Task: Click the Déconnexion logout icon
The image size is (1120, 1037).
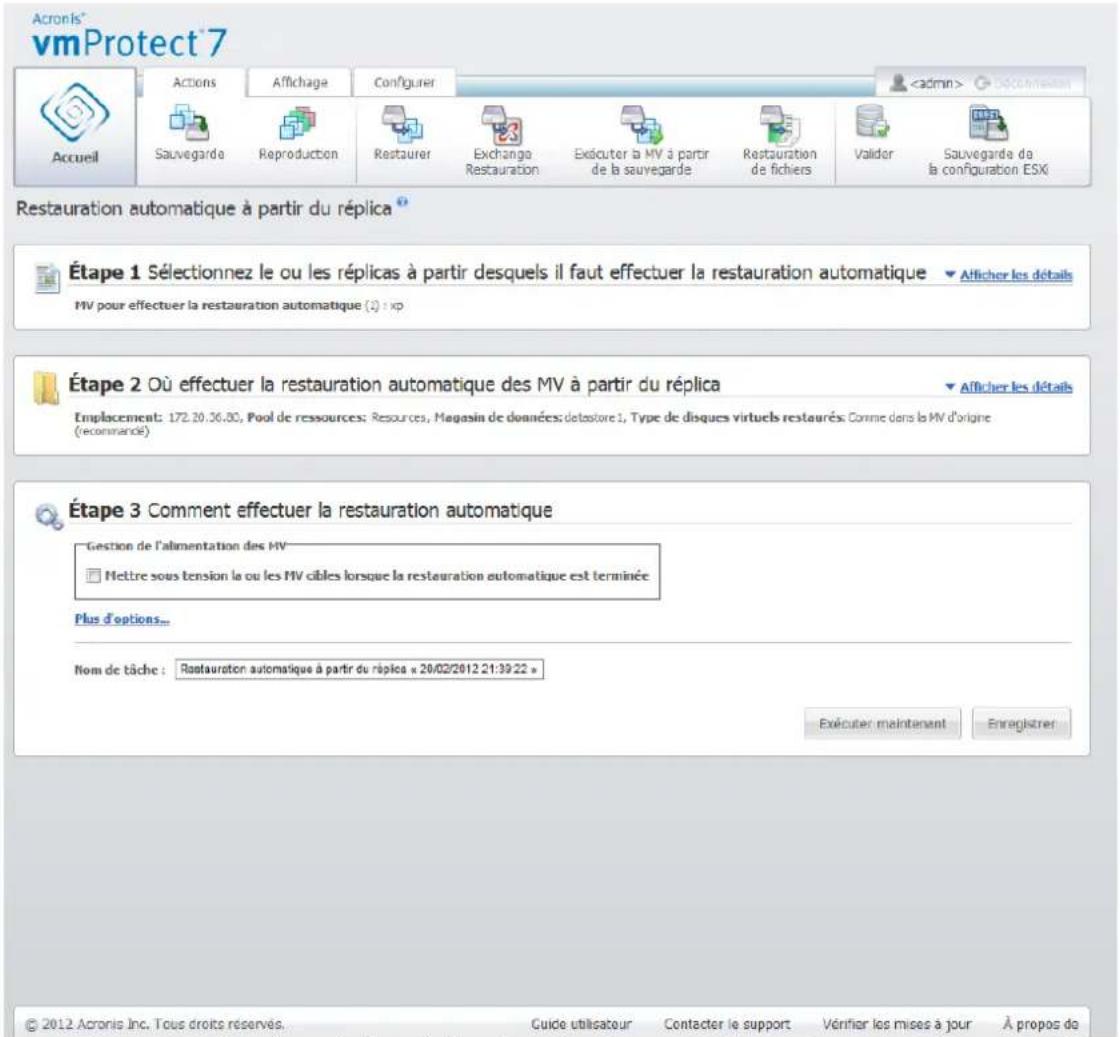Action: 982,83
